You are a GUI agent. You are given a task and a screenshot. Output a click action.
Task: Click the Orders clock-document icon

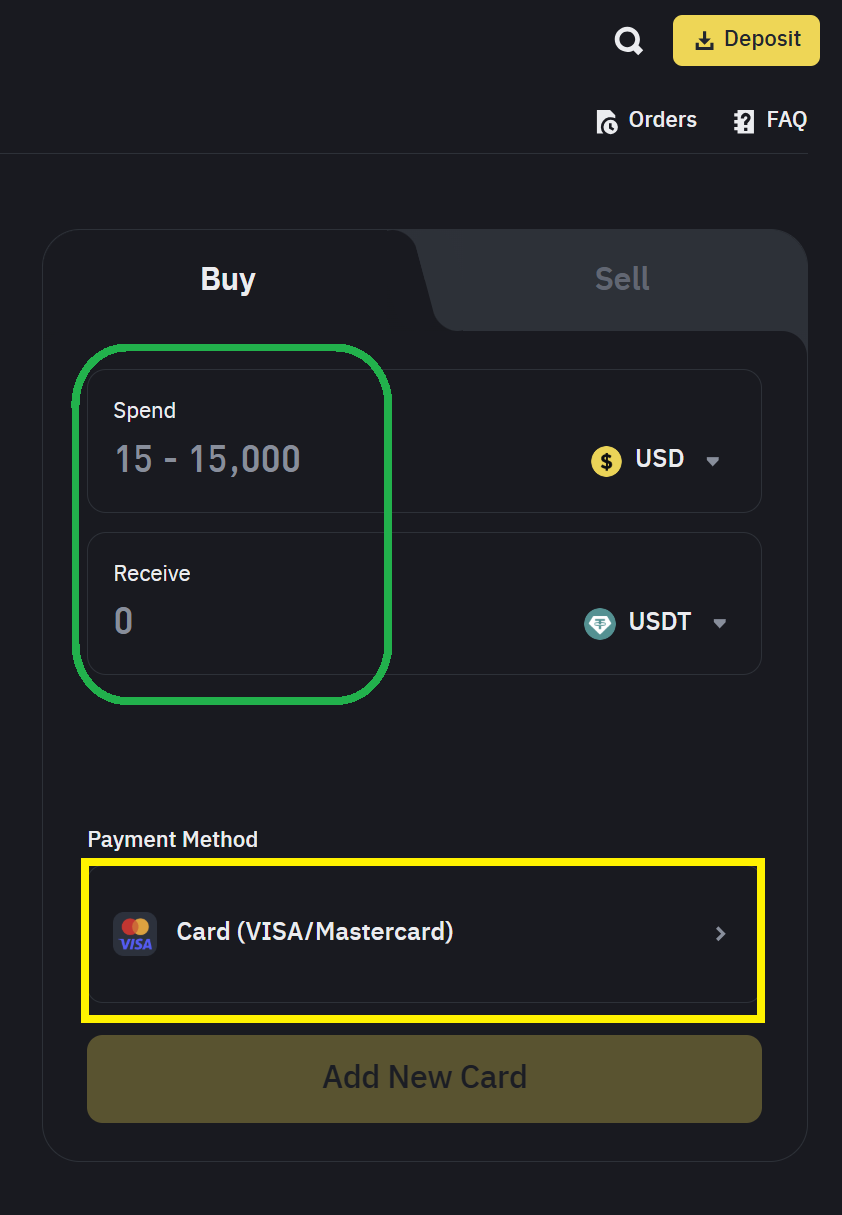[x=607, y=122]
